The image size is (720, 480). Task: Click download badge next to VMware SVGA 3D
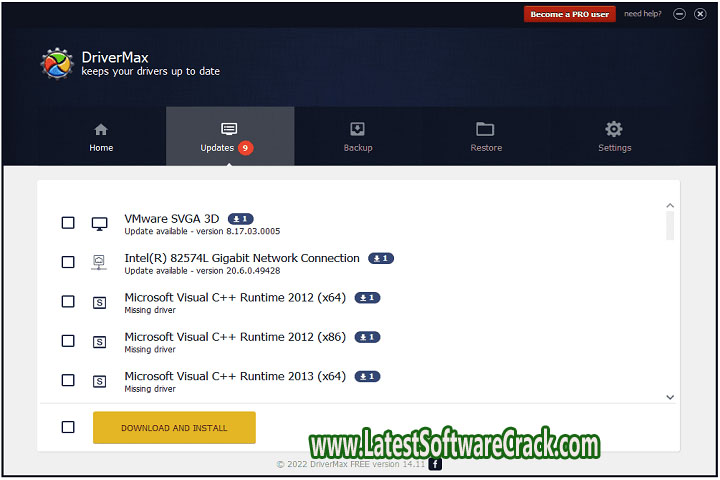241,218
